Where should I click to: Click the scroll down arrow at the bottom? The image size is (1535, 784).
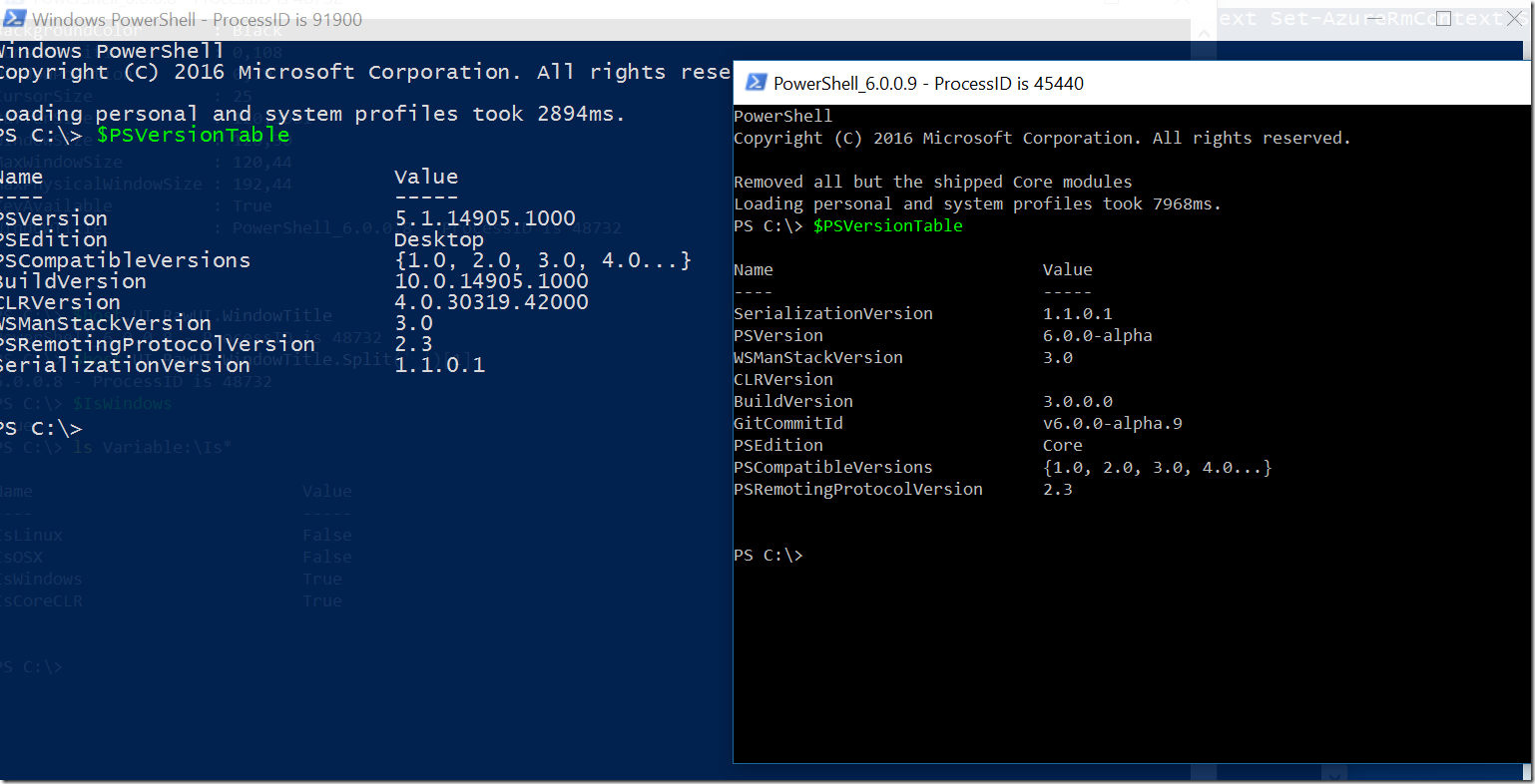point(1333,773)
